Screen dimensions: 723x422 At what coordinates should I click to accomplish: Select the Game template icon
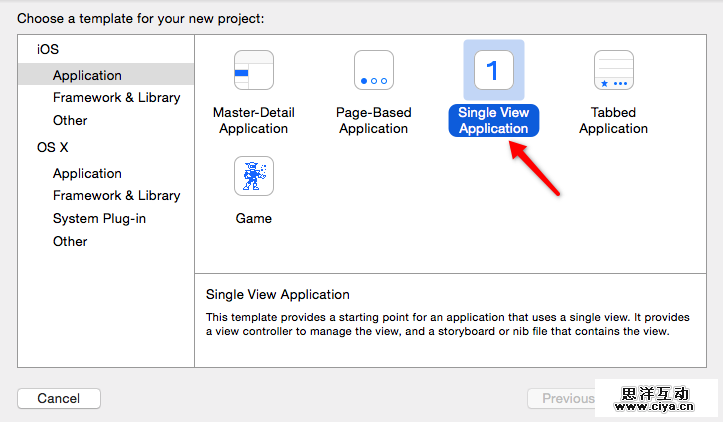coord(253,176)
